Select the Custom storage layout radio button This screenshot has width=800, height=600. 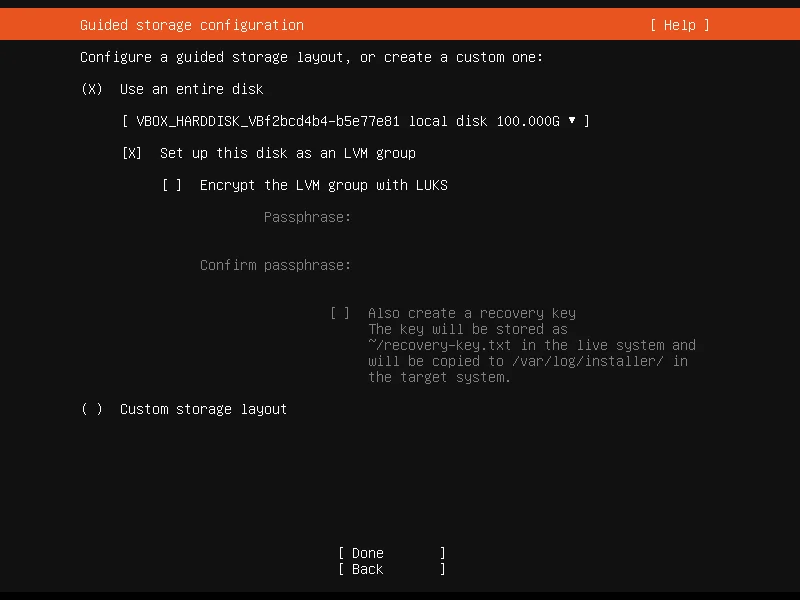[x=92, y=409]
